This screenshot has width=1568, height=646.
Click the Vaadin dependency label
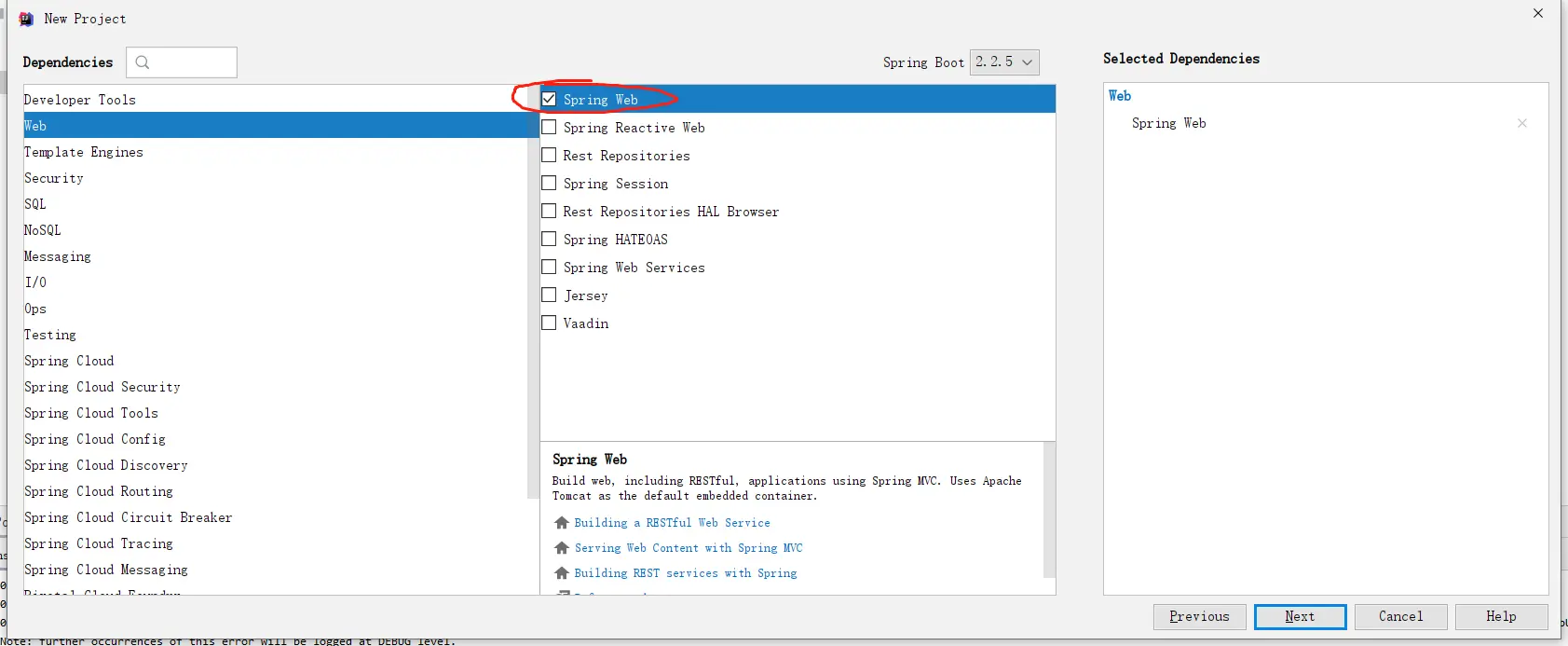click(585, 323)
